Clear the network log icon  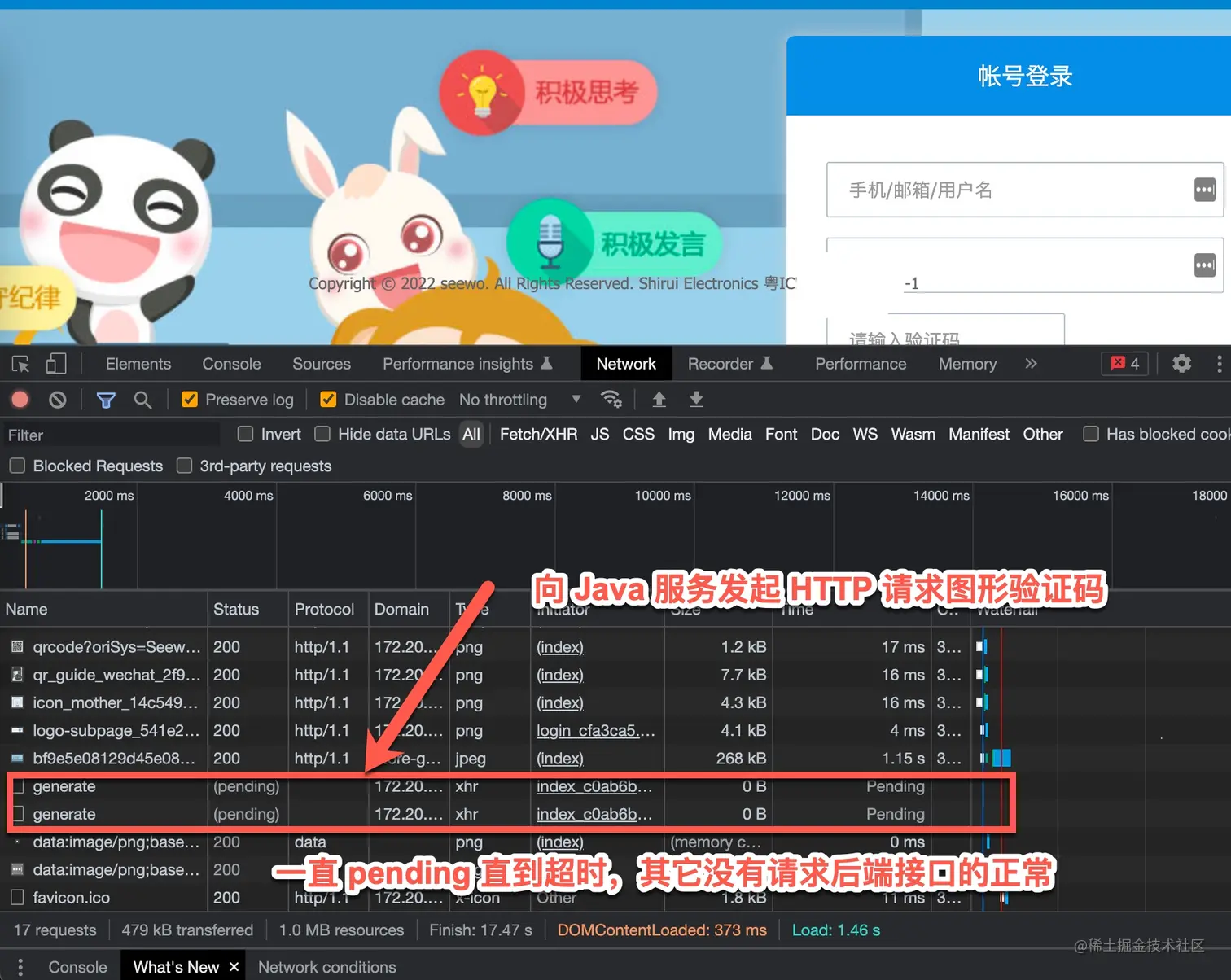click(57, 400)
